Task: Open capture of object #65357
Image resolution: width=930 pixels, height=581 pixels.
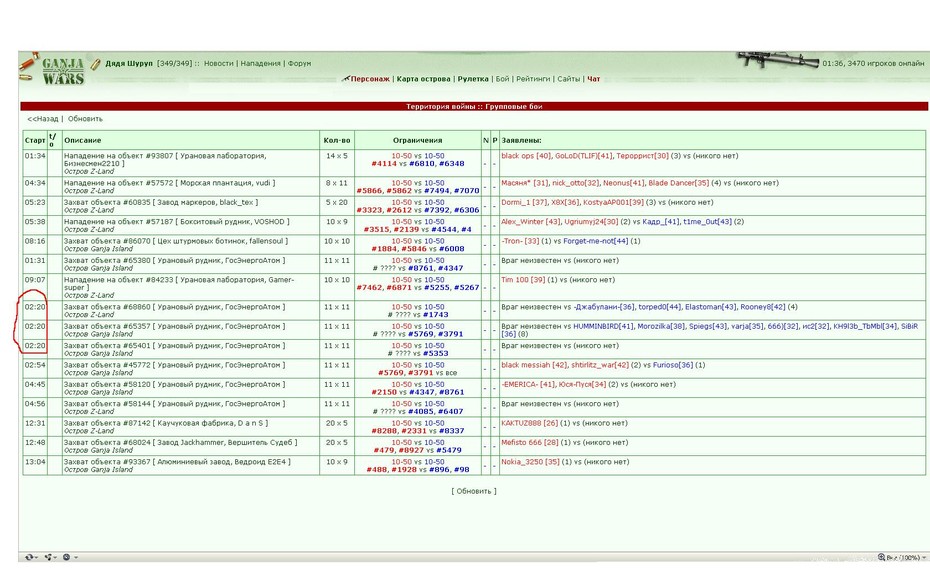Action: [174, 326]
